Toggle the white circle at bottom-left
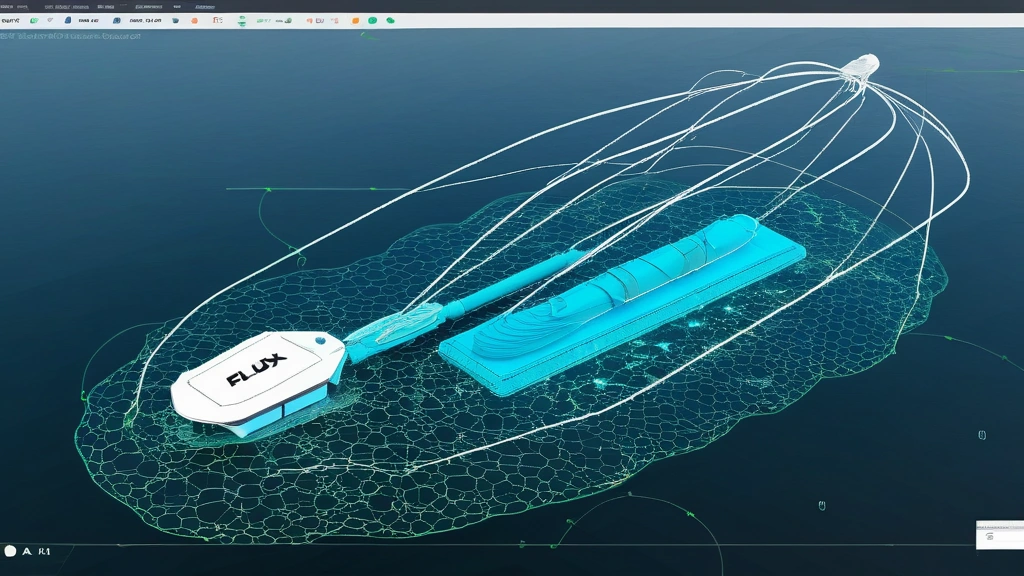Image resolution: width=1024 pixels, height=576 pixels. [x=10, y=551]
